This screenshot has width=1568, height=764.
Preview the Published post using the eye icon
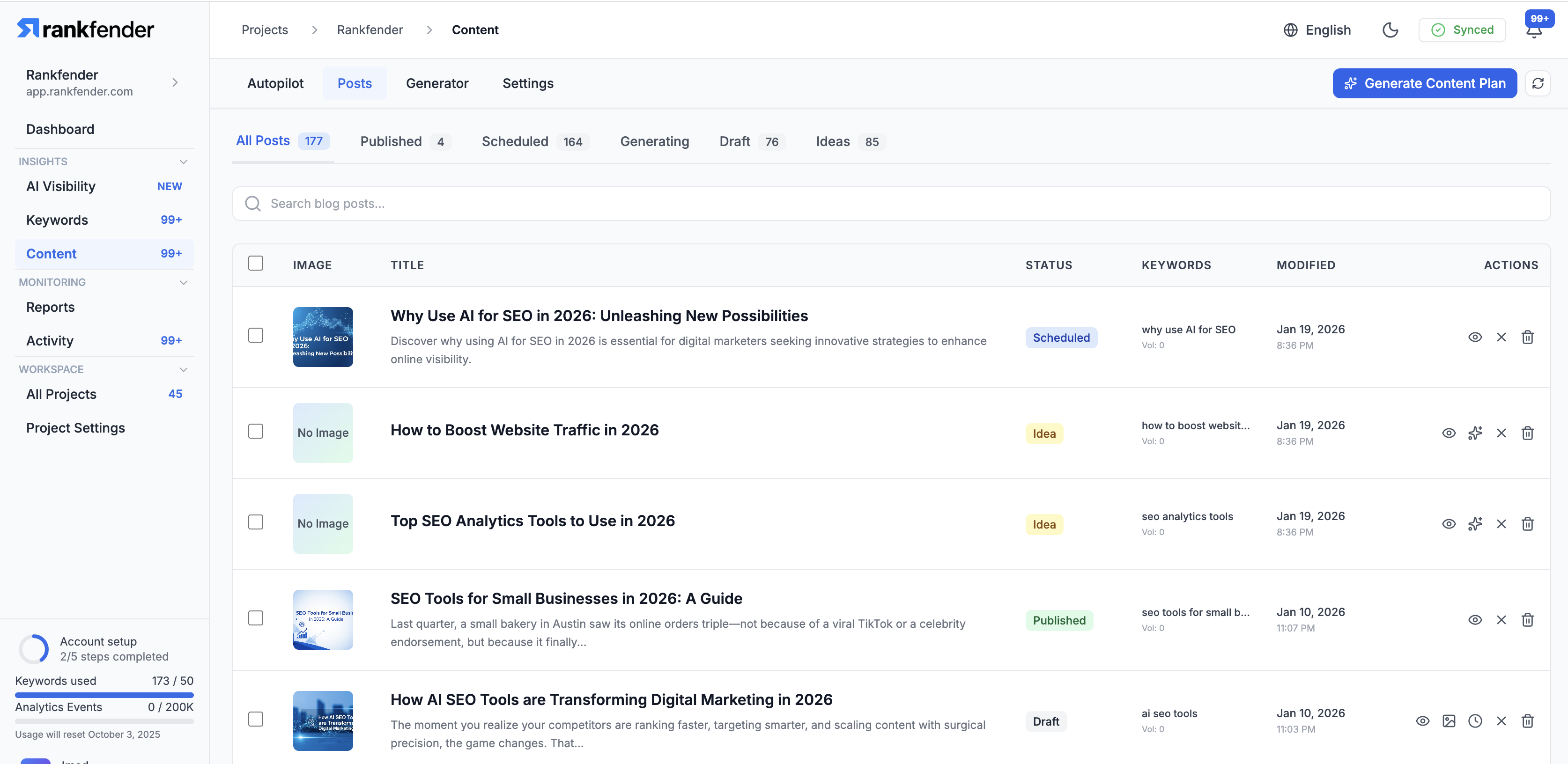click(x=1475, y=619)
